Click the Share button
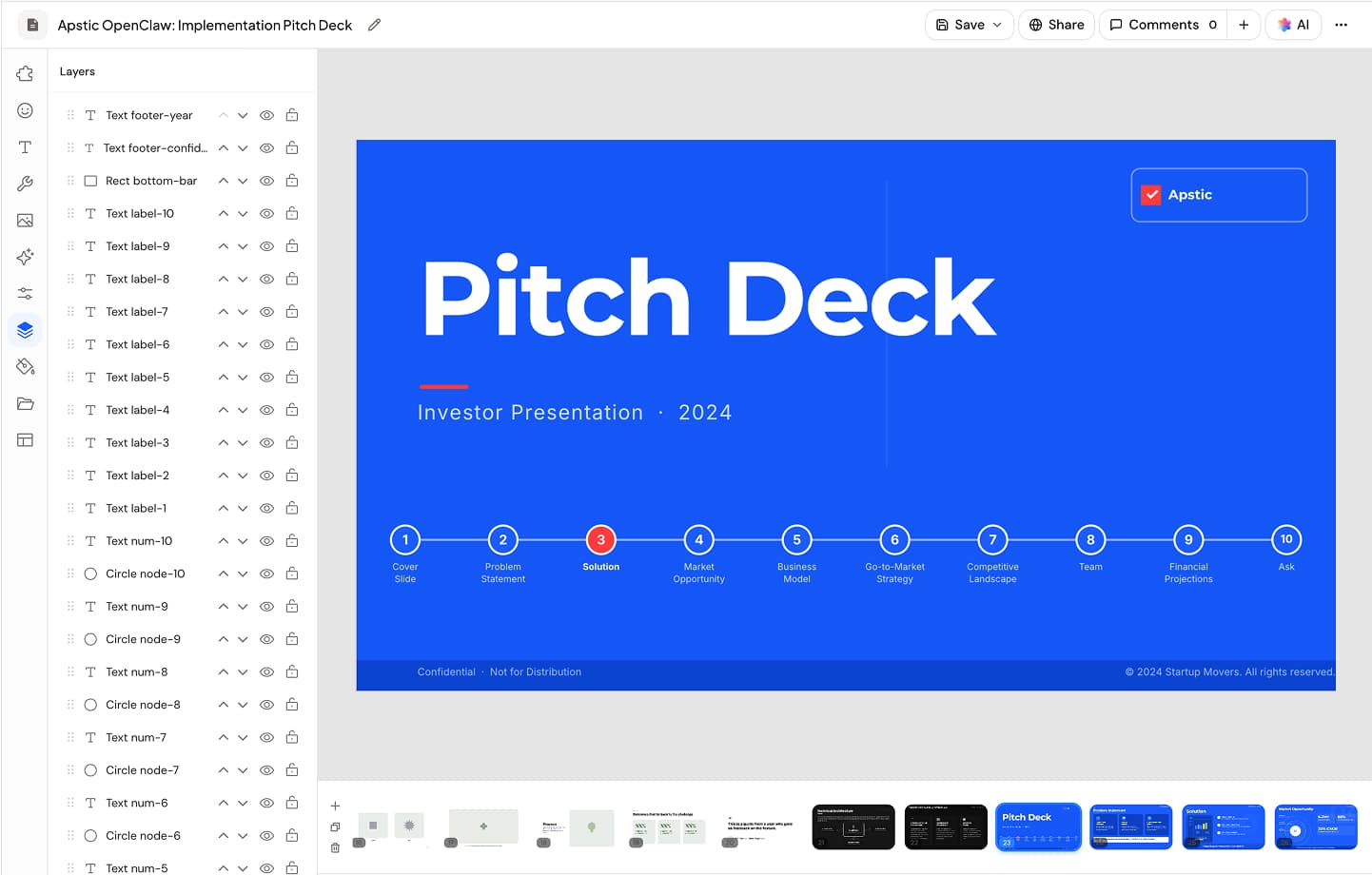Viewport: 1372px width, 875px height. (x=1056, y=25)
